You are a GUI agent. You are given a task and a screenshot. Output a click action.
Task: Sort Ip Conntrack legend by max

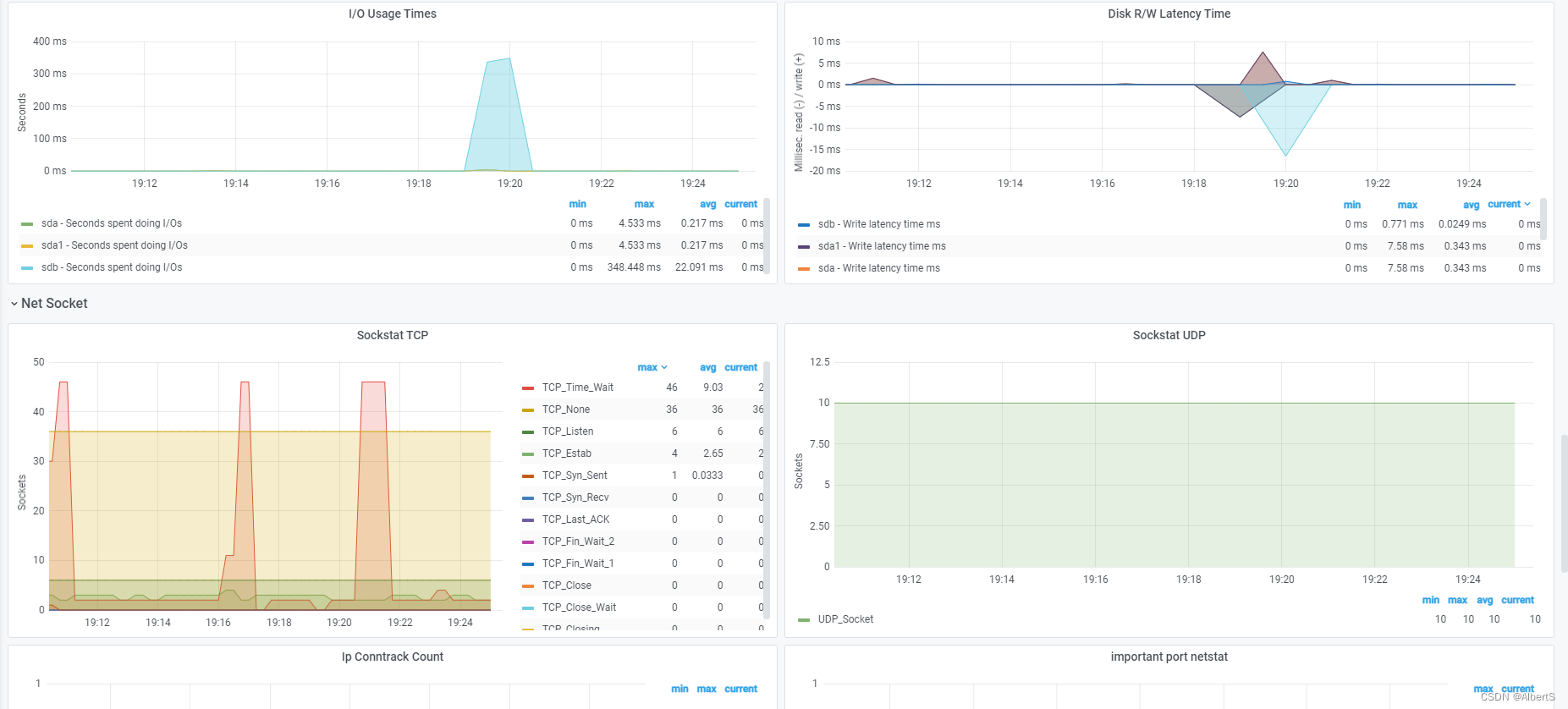pos(707,689)
